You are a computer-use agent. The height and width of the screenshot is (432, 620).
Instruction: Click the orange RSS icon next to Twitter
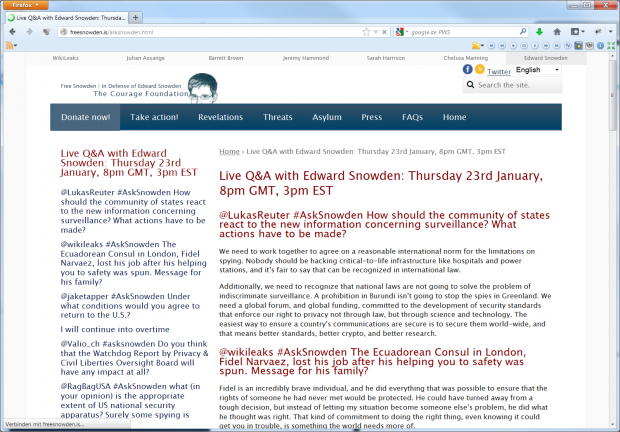coord(480,70)
